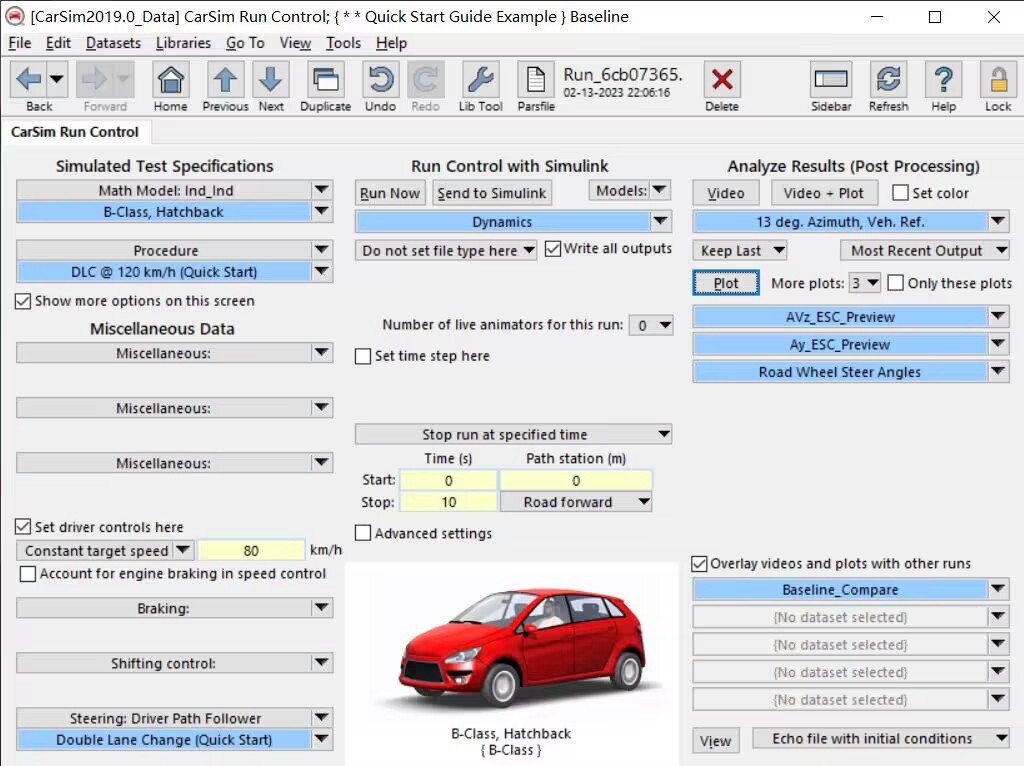
Task: Click the Duplicate dataset icon
Action: point(325,80)
